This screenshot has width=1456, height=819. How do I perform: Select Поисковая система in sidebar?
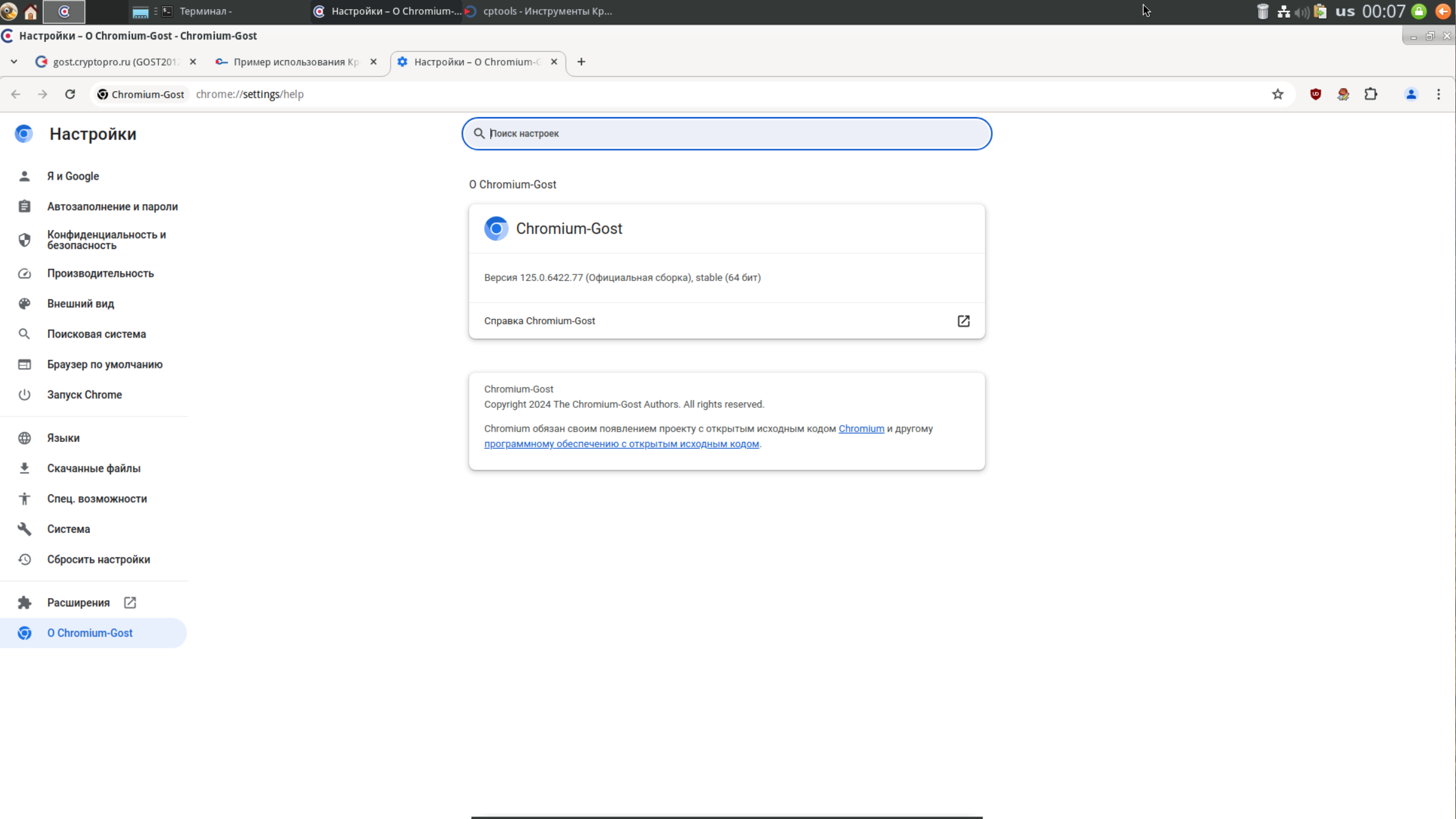coord(96,334)
